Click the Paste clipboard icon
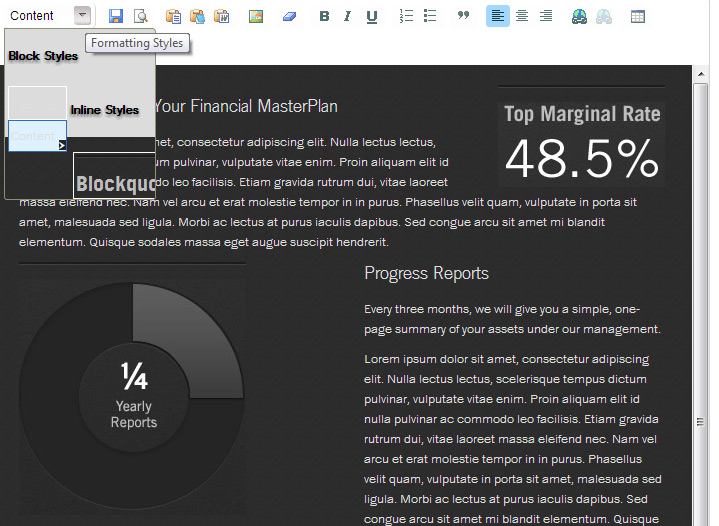The height and width of the screenshot is (526, 719). tap(173, 16)
